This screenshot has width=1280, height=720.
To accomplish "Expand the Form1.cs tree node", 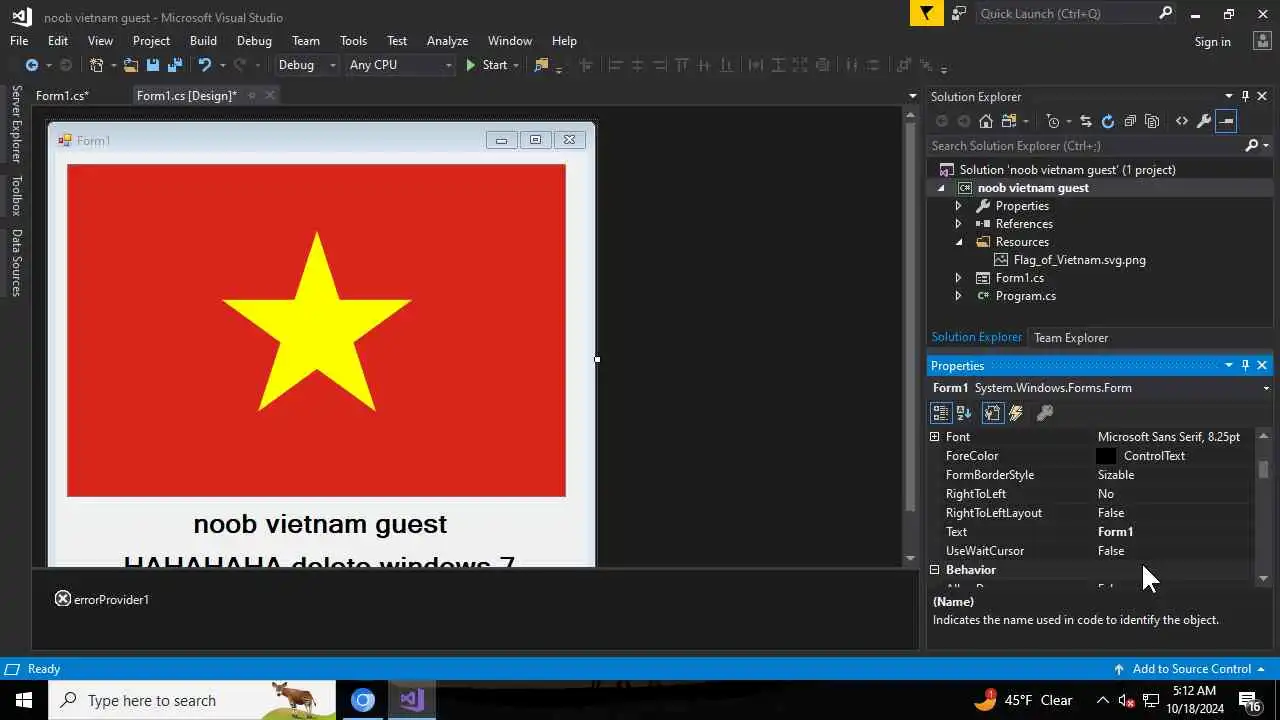I will (958, 278).
